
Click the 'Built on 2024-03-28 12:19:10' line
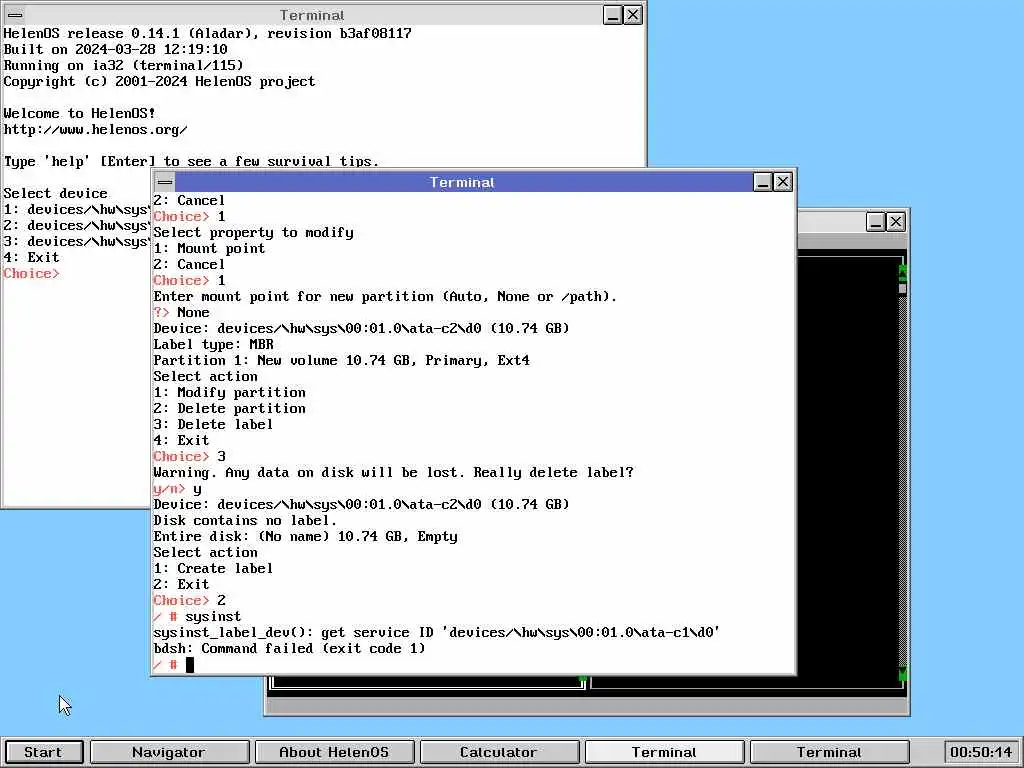[x=116, y=49]
